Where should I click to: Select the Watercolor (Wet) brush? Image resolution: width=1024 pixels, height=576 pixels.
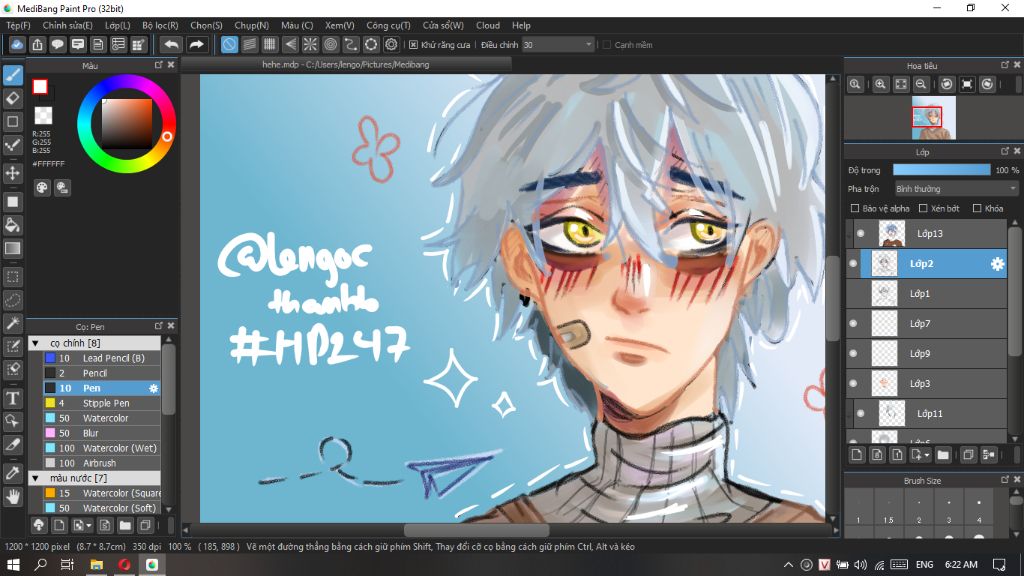101,448
